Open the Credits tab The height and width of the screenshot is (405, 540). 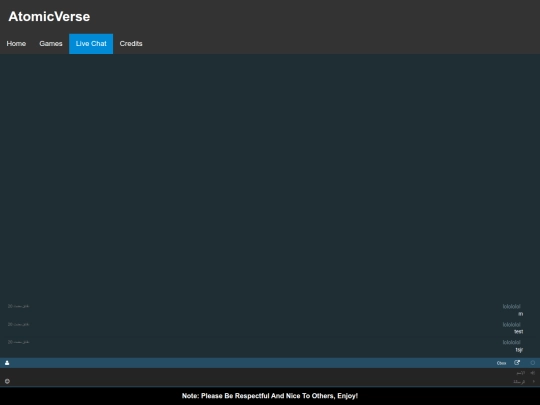point(131,44)
